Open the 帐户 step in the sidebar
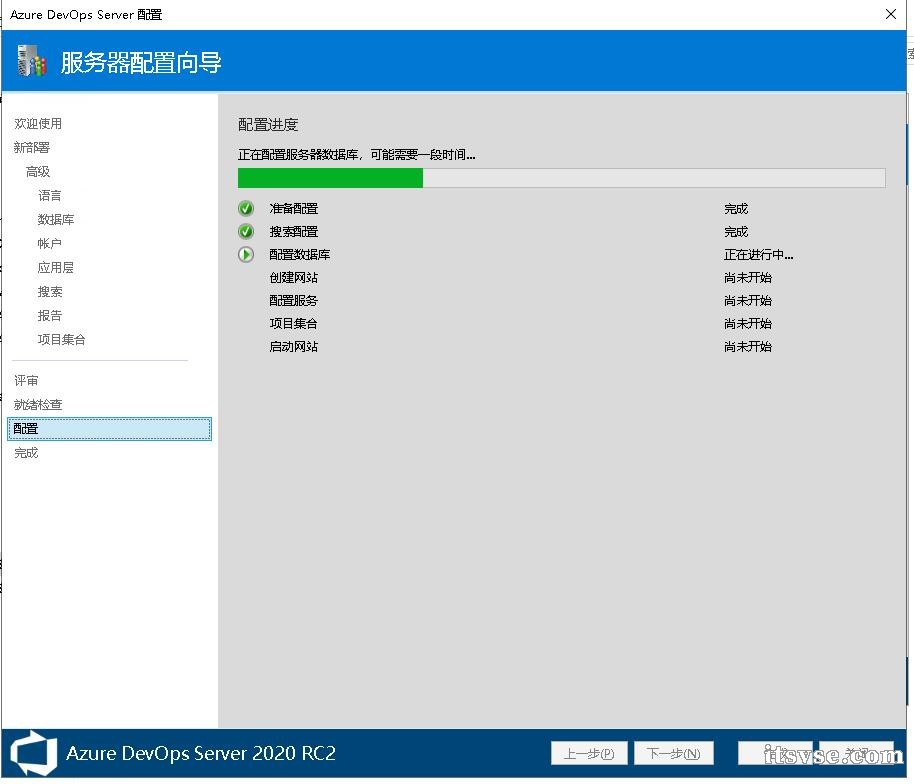 (x=50, y=243)
